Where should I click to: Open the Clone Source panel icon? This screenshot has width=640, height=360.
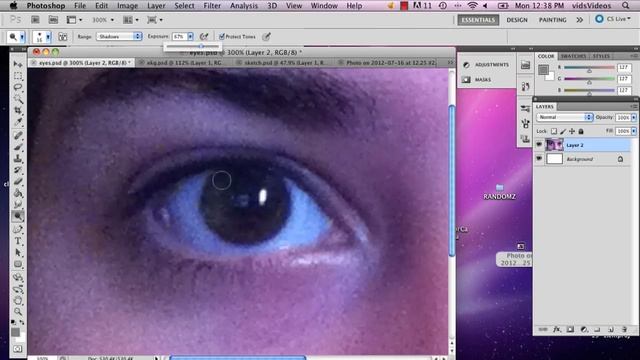(x=525, y=140)
